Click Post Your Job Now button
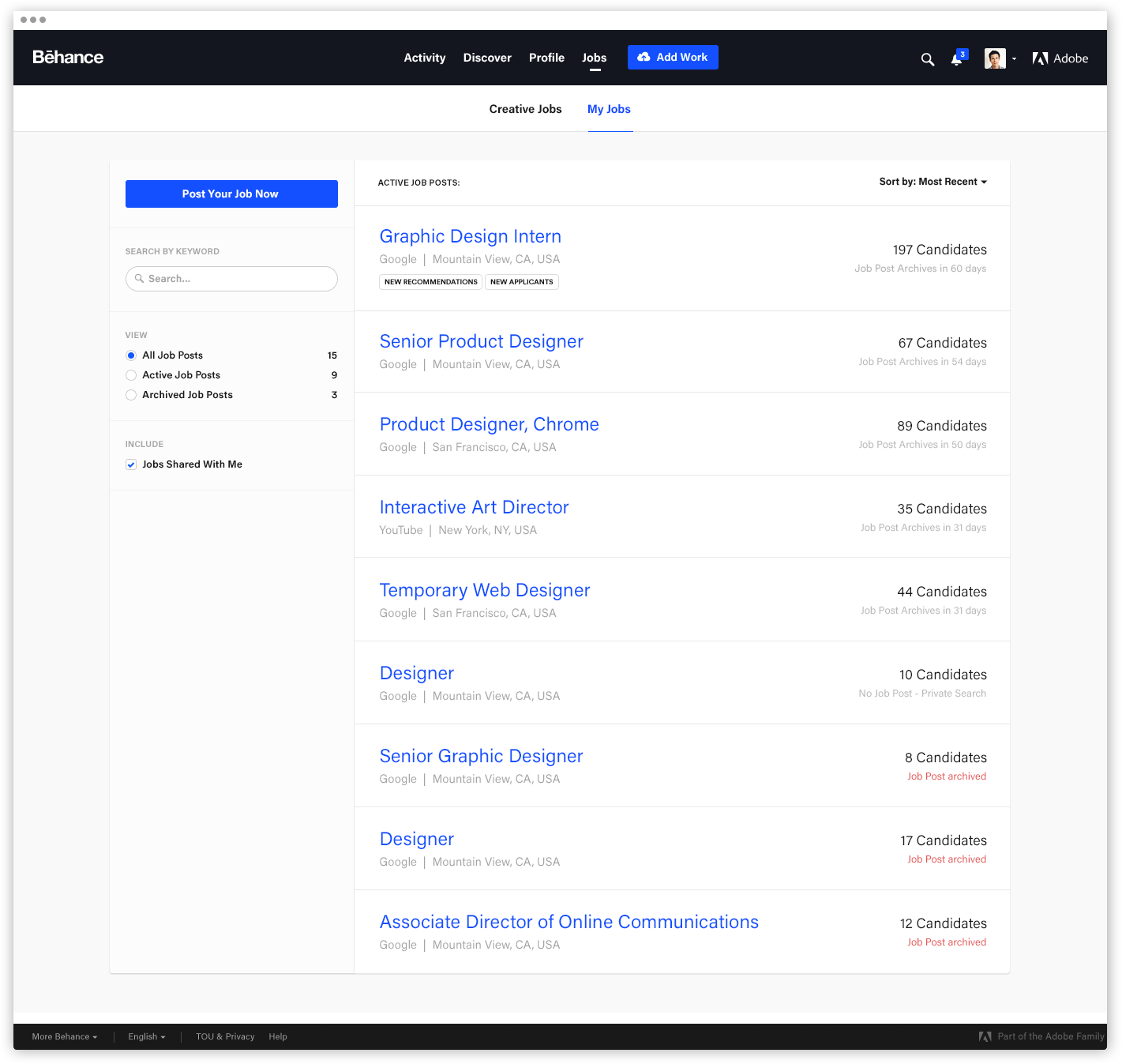The width and height of the screenshot is (1122, 1064). (x=231, y=194)
